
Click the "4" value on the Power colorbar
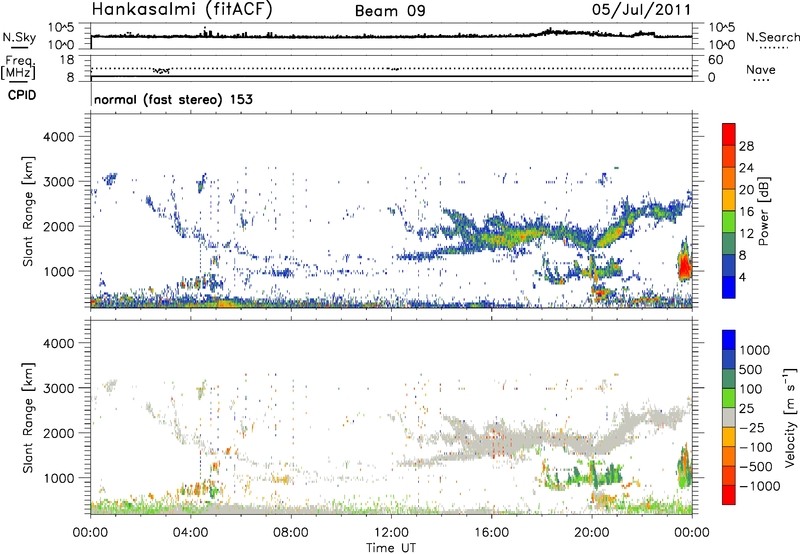click(x=744, y=278)
